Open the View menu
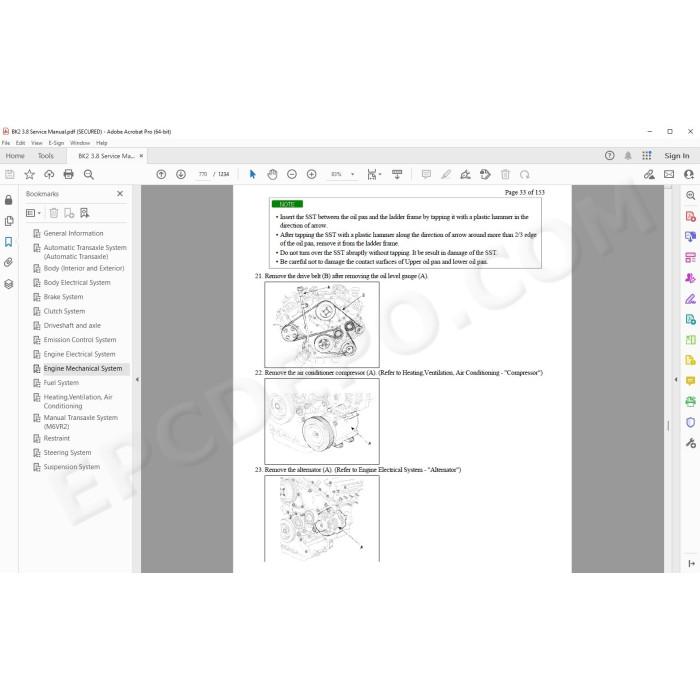This screenshot has height=700, width=700. [37, 143]
